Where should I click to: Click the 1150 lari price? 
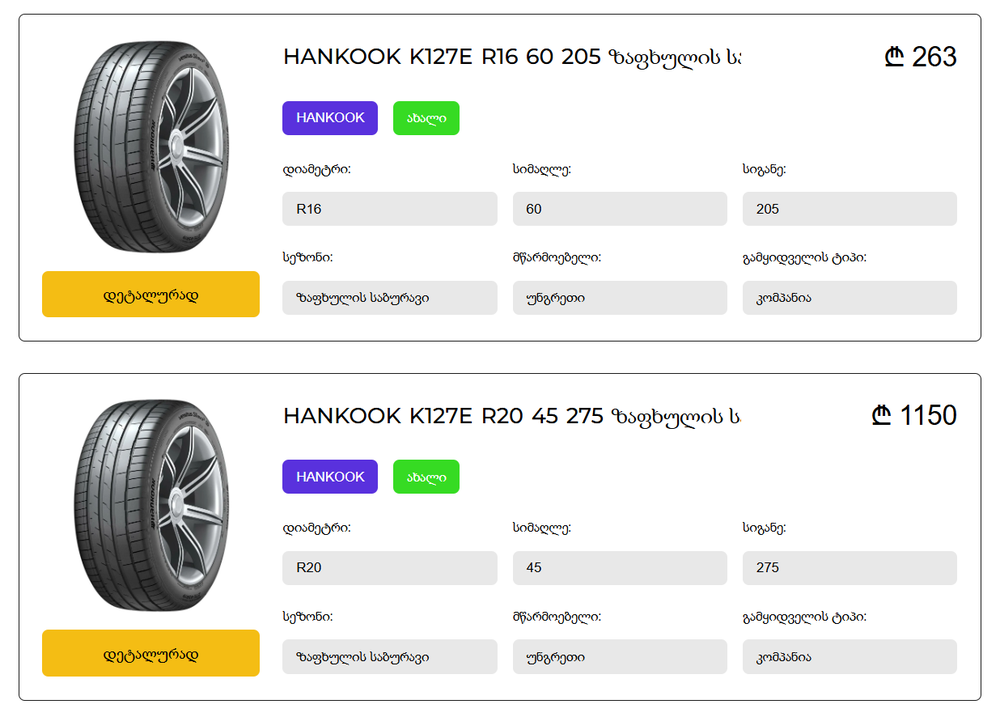pyautogui.click(x=914, y=416)
